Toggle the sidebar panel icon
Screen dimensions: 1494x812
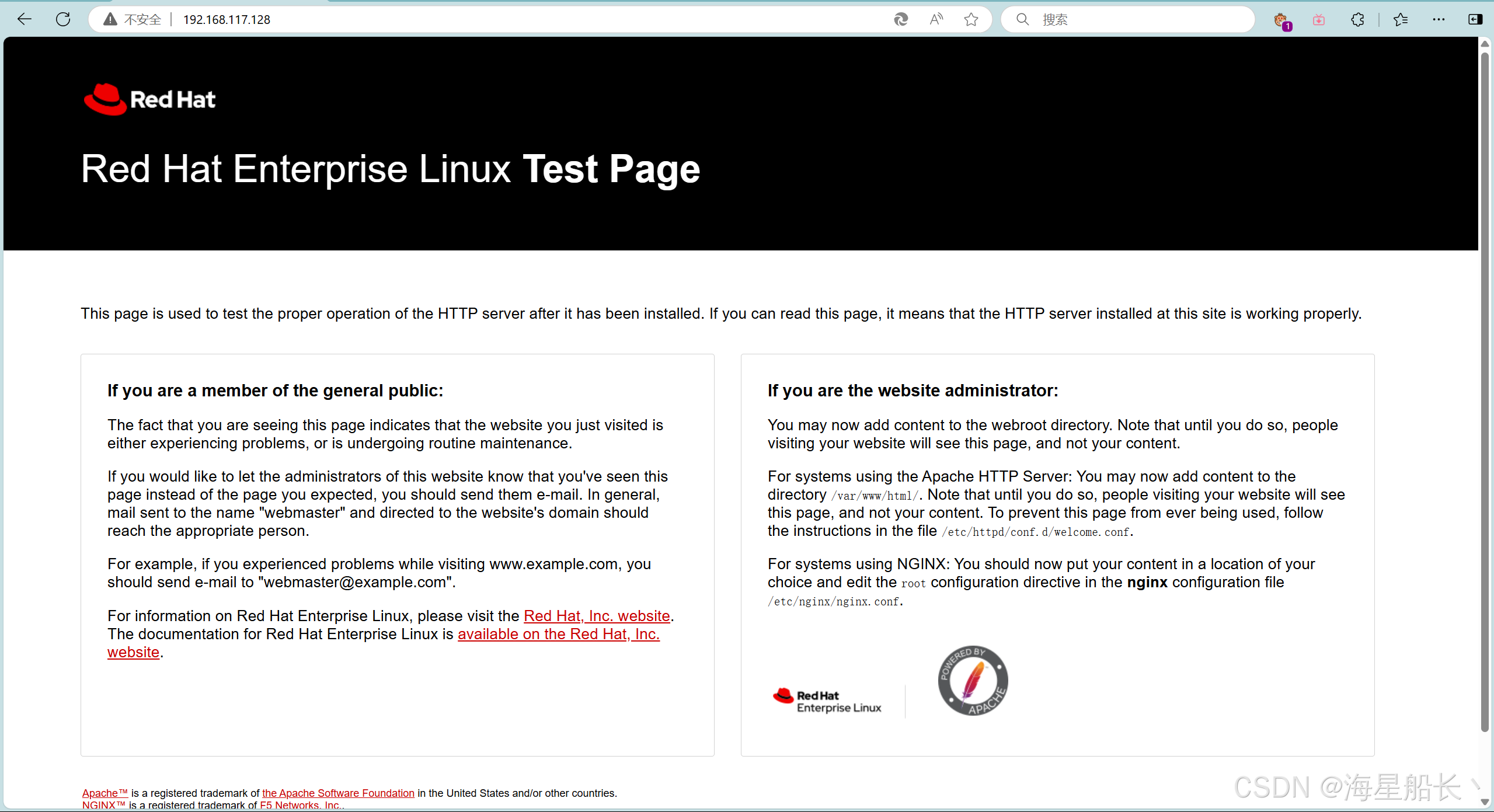pyautogui.click(x=1475, y=19)
